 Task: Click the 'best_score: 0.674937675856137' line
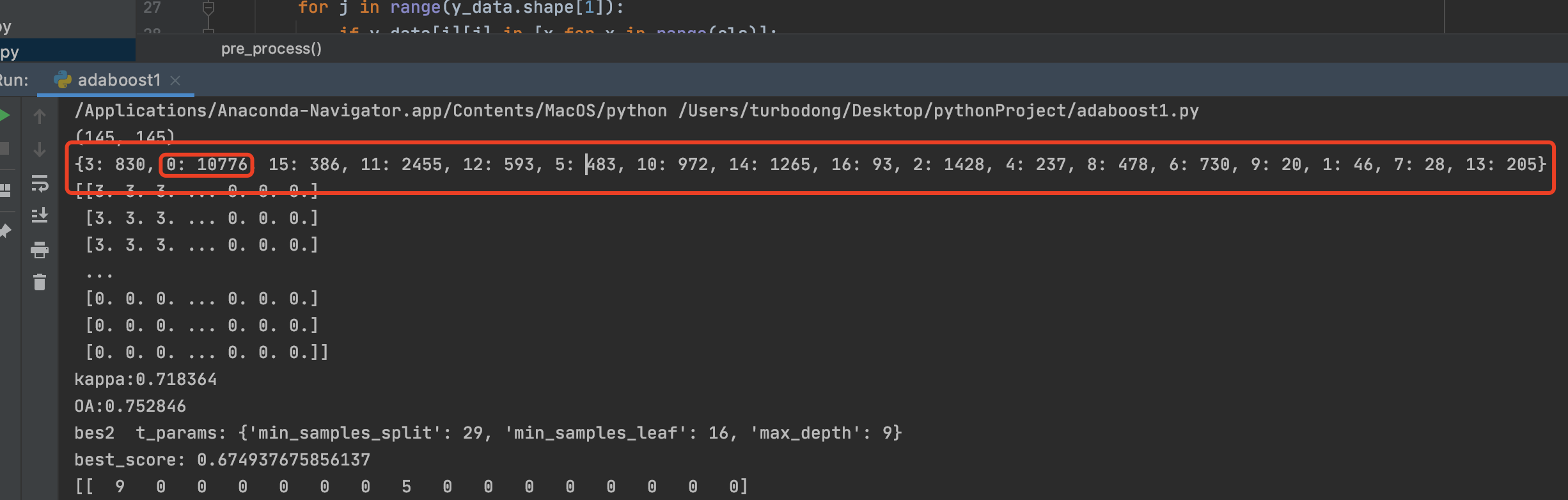pos(223,460)
